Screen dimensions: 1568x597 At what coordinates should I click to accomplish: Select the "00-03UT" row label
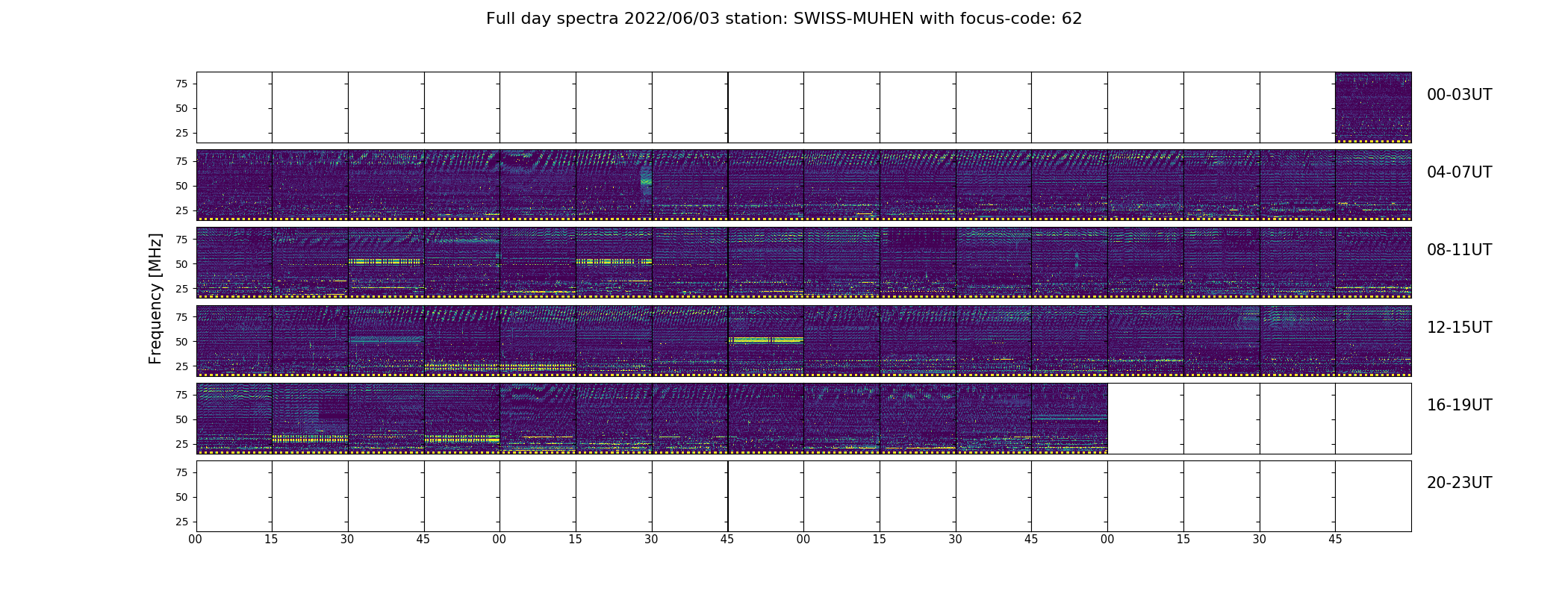click(x=1459, y=95)
